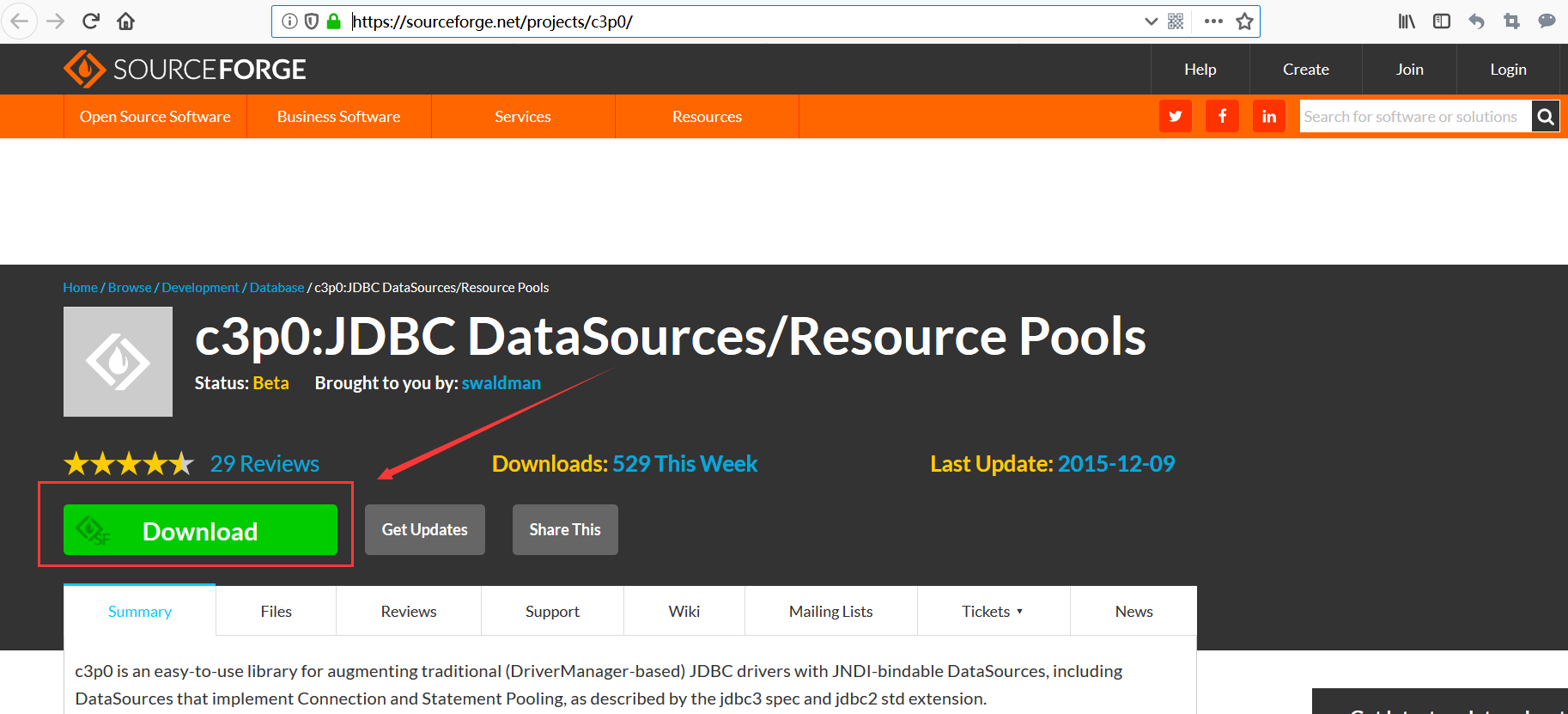The width and height of the screenshot is (1568, 714).
Task: Open the browser home page icon
Action: click(125, 21)
